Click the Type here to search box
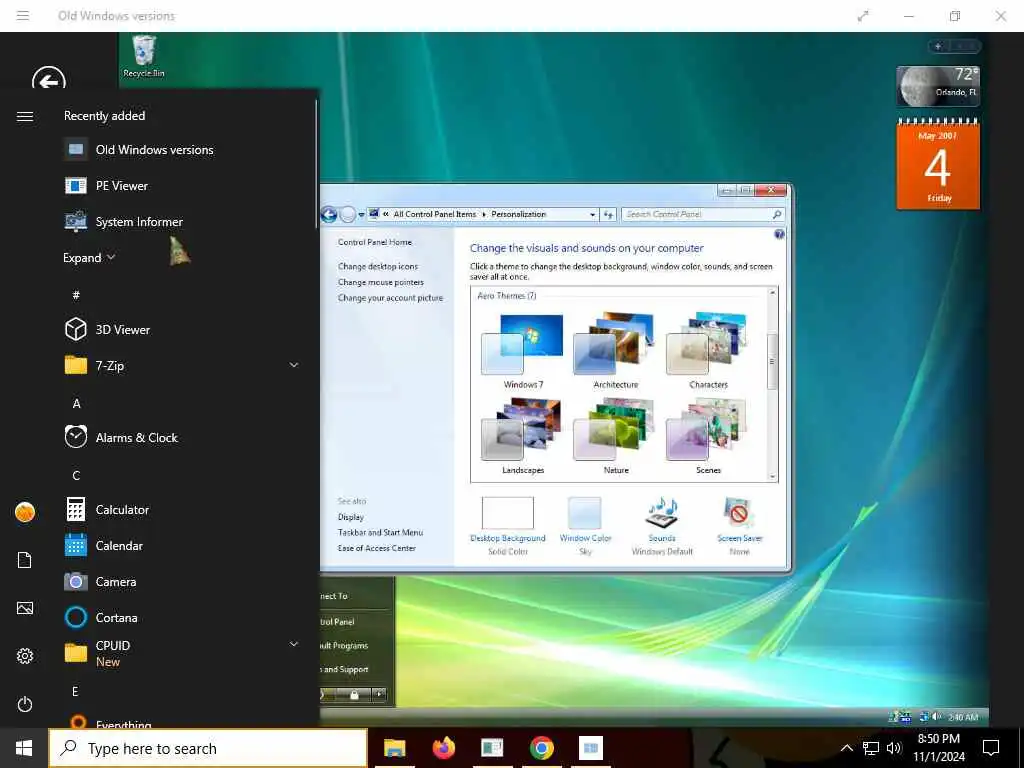 208,748
